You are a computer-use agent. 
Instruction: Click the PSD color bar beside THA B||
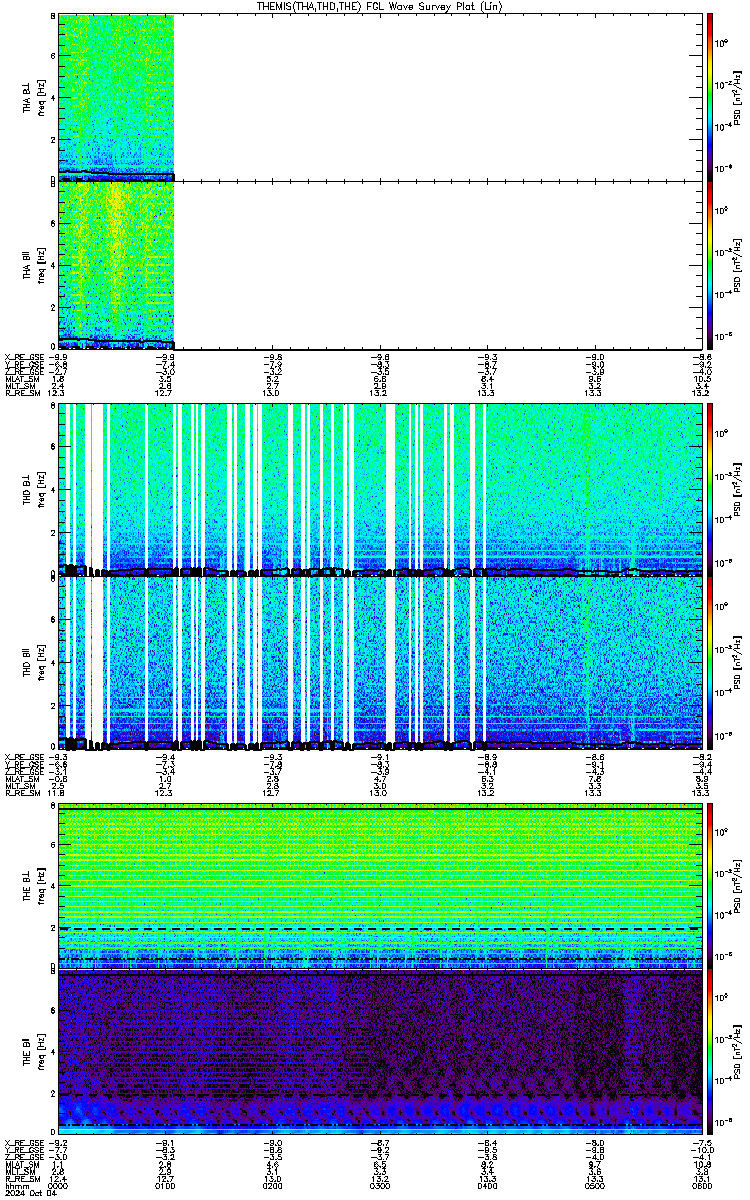click(710, 265)
